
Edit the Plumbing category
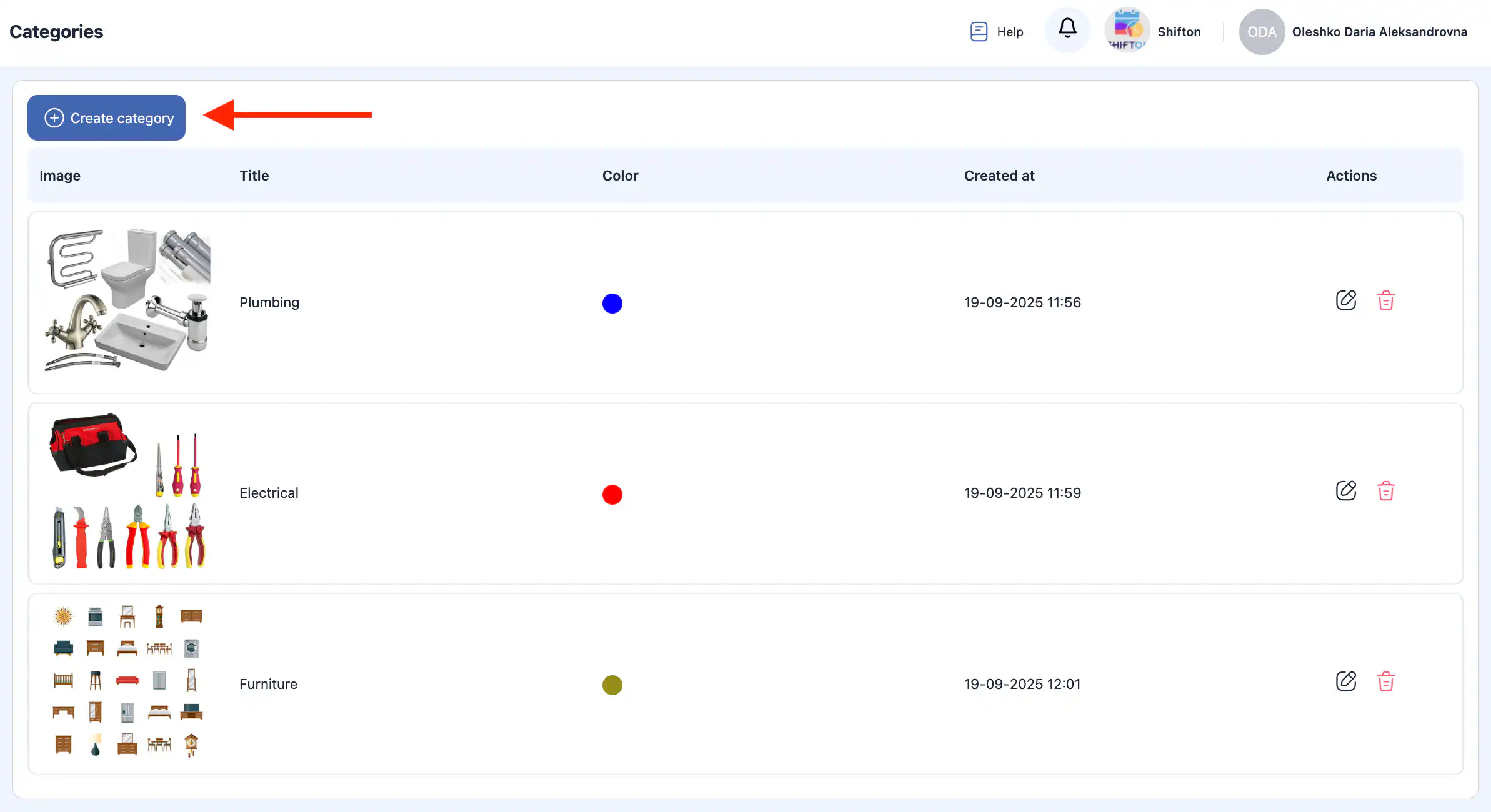click(1346, 300)
